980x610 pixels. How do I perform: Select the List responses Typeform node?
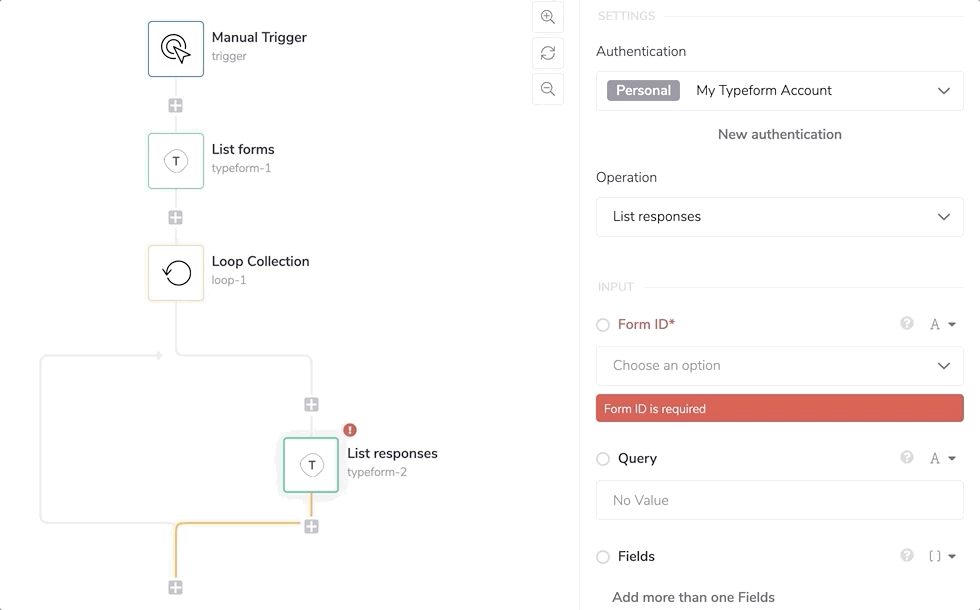tap(311, 465)
